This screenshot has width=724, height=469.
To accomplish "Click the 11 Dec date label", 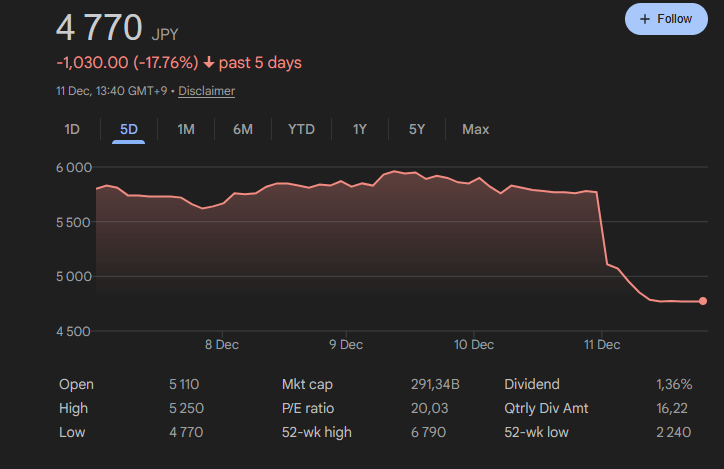I will (x=602, y=344).
